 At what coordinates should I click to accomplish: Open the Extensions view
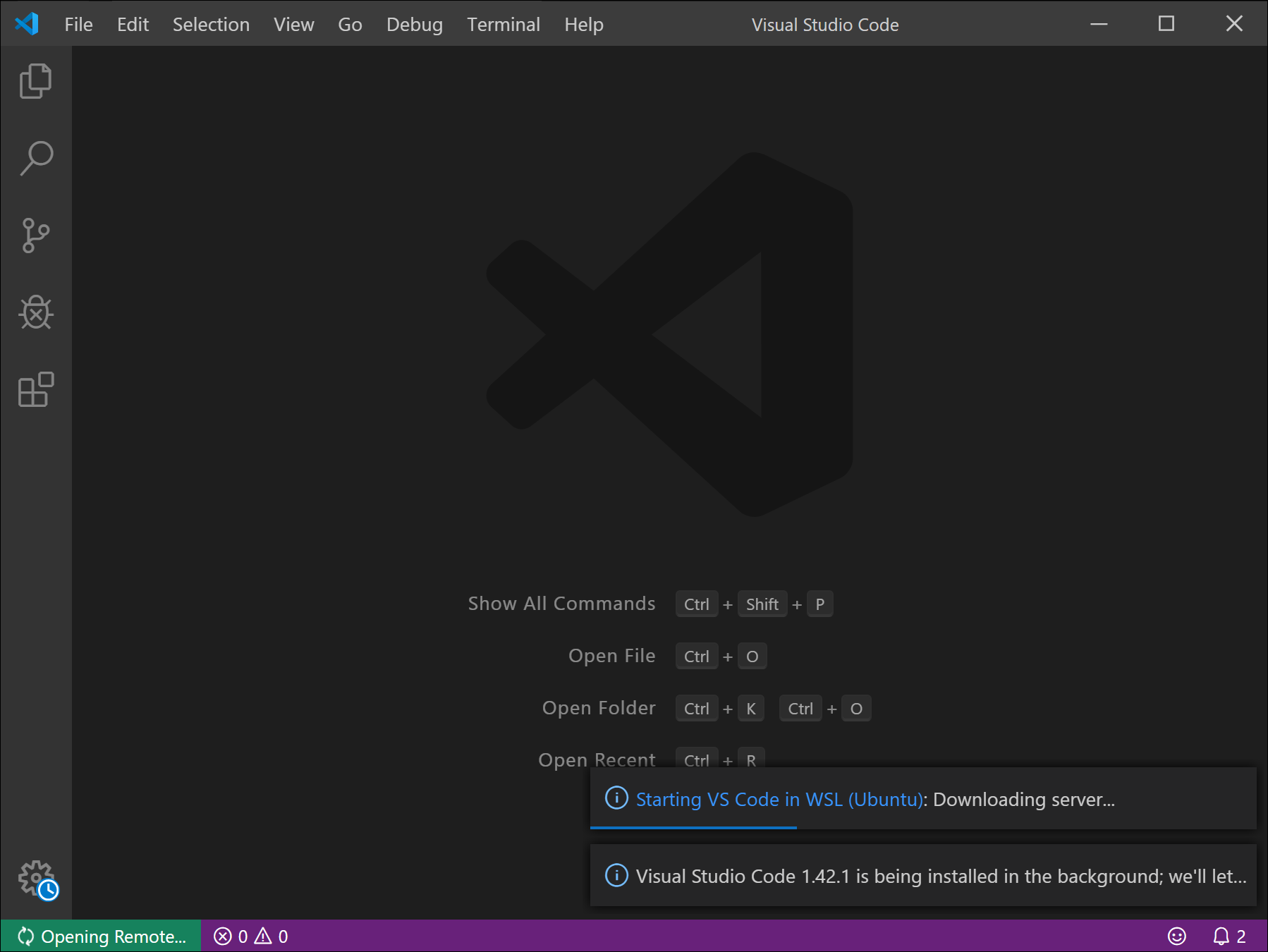click(35, 391)
